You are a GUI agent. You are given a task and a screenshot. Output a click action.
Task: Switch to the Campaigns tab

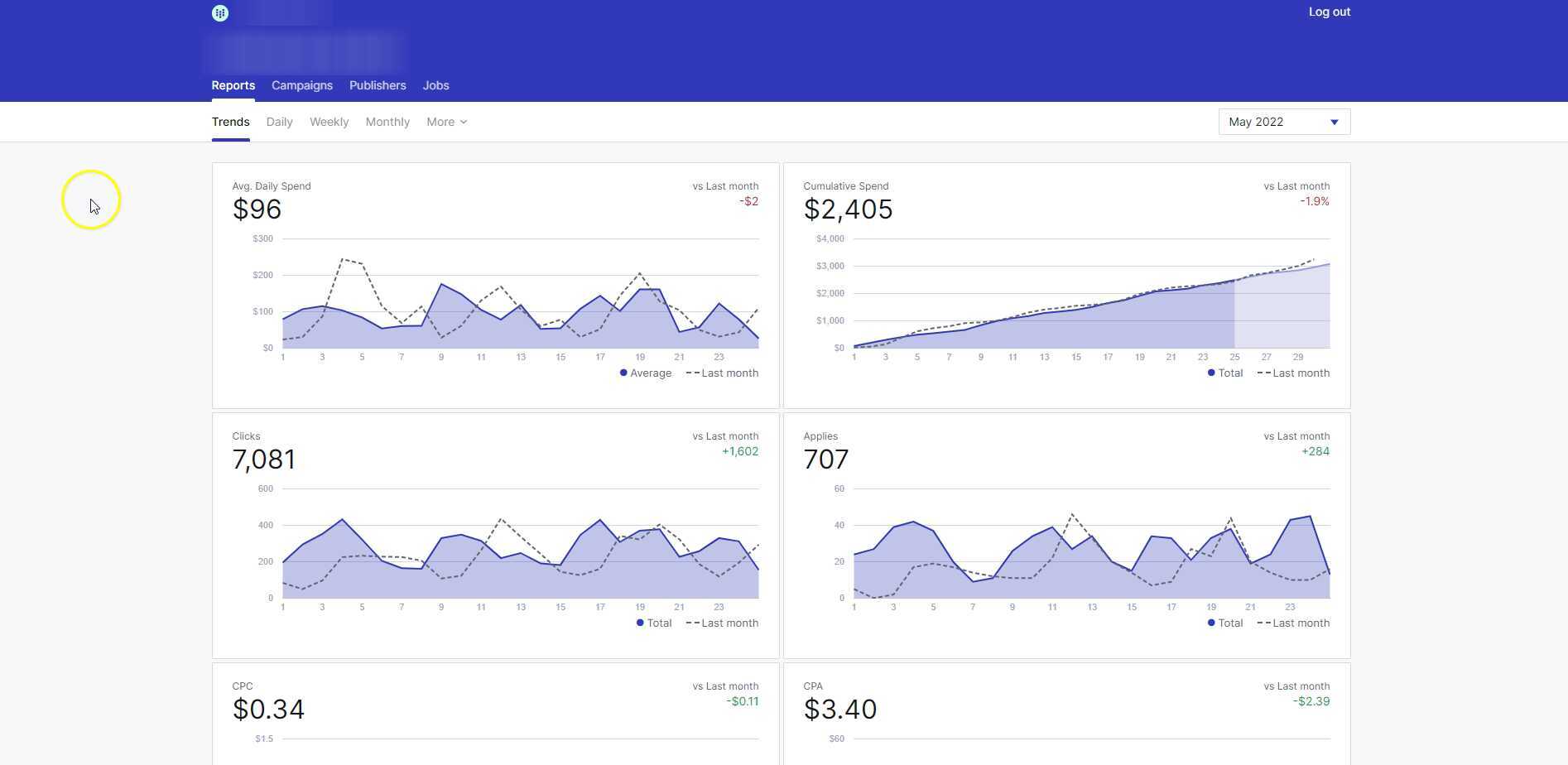[x=301, y=85]
